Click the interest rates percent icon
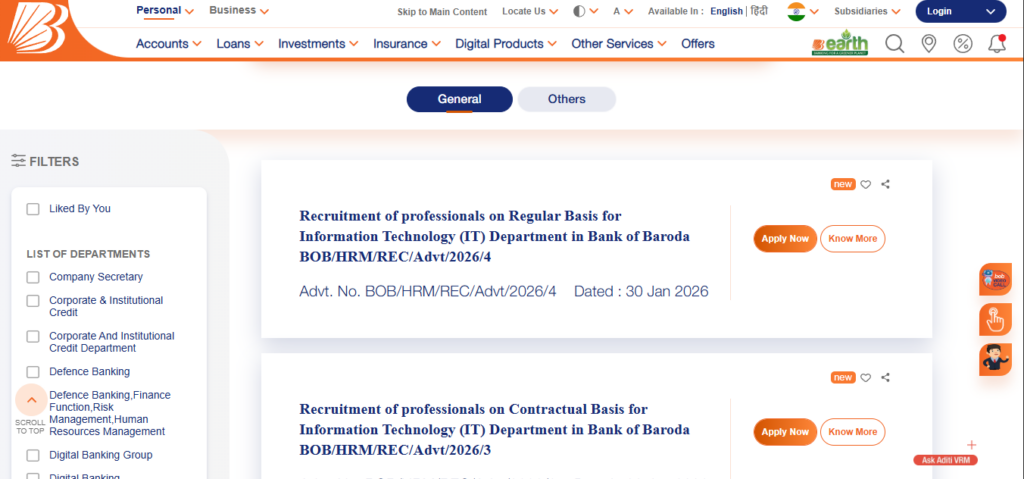The height and width of the screenshot is (479, 1024). pyautogui.click(x=963, y=43)
